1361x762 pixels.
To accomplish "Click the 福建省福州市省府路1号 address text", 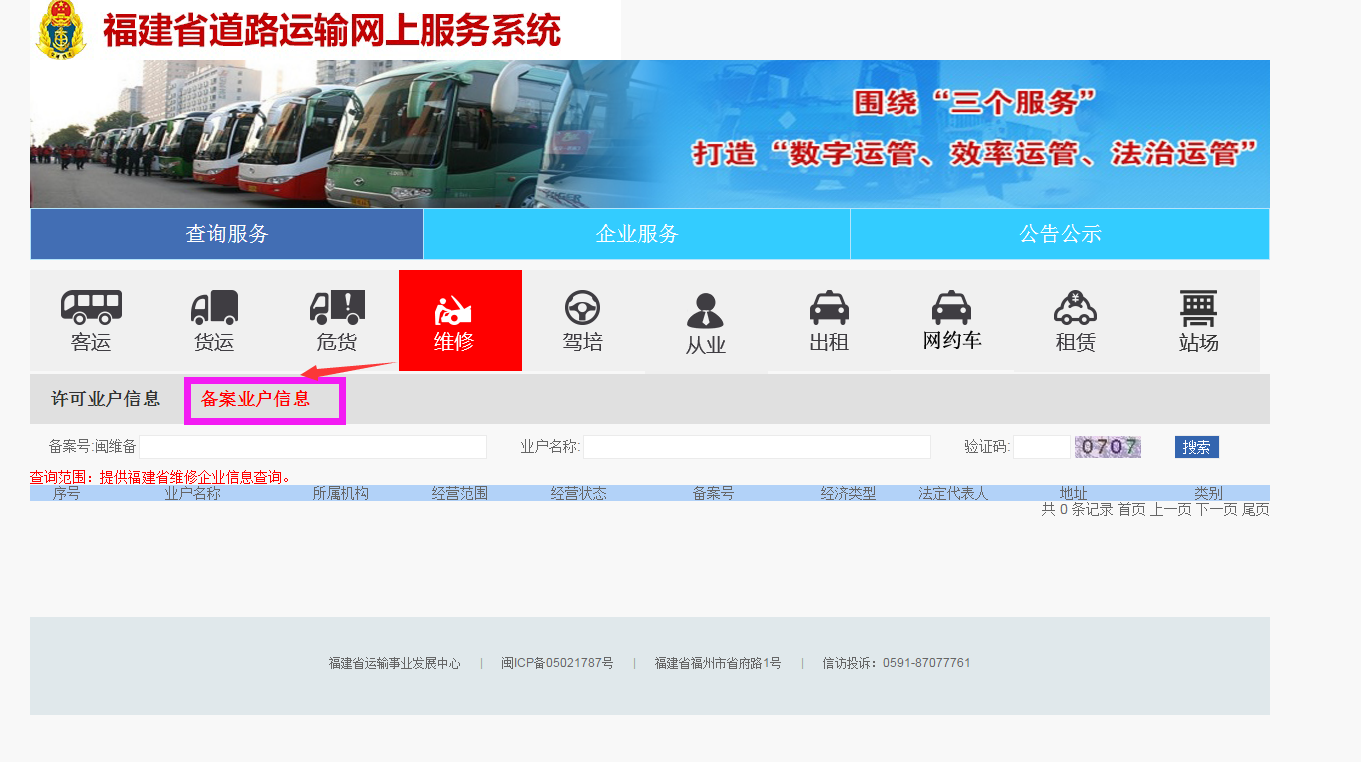I will pos(718,663).
